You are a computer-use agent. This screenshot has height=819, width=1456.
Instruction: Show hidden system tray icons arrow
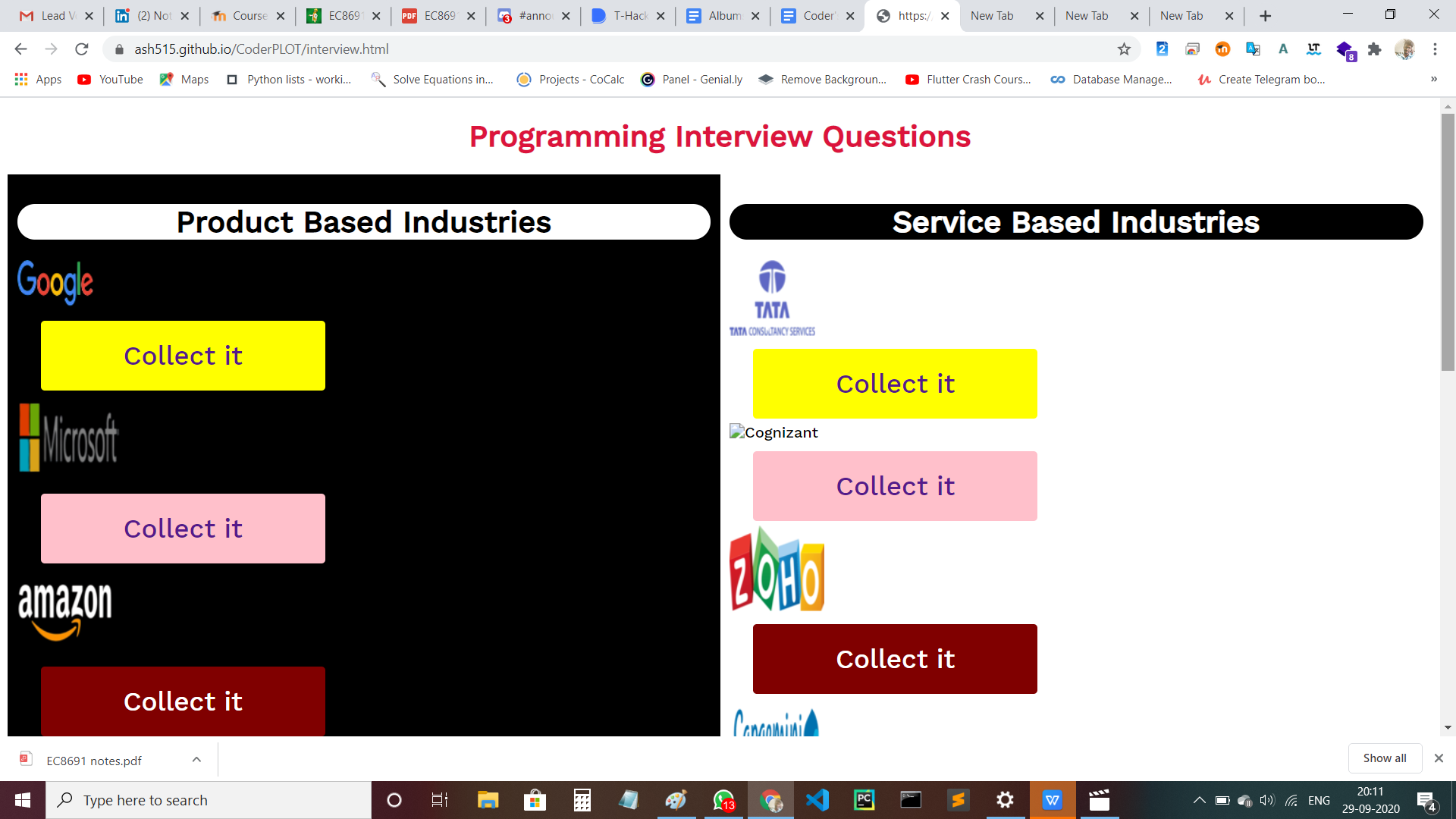1199,800
